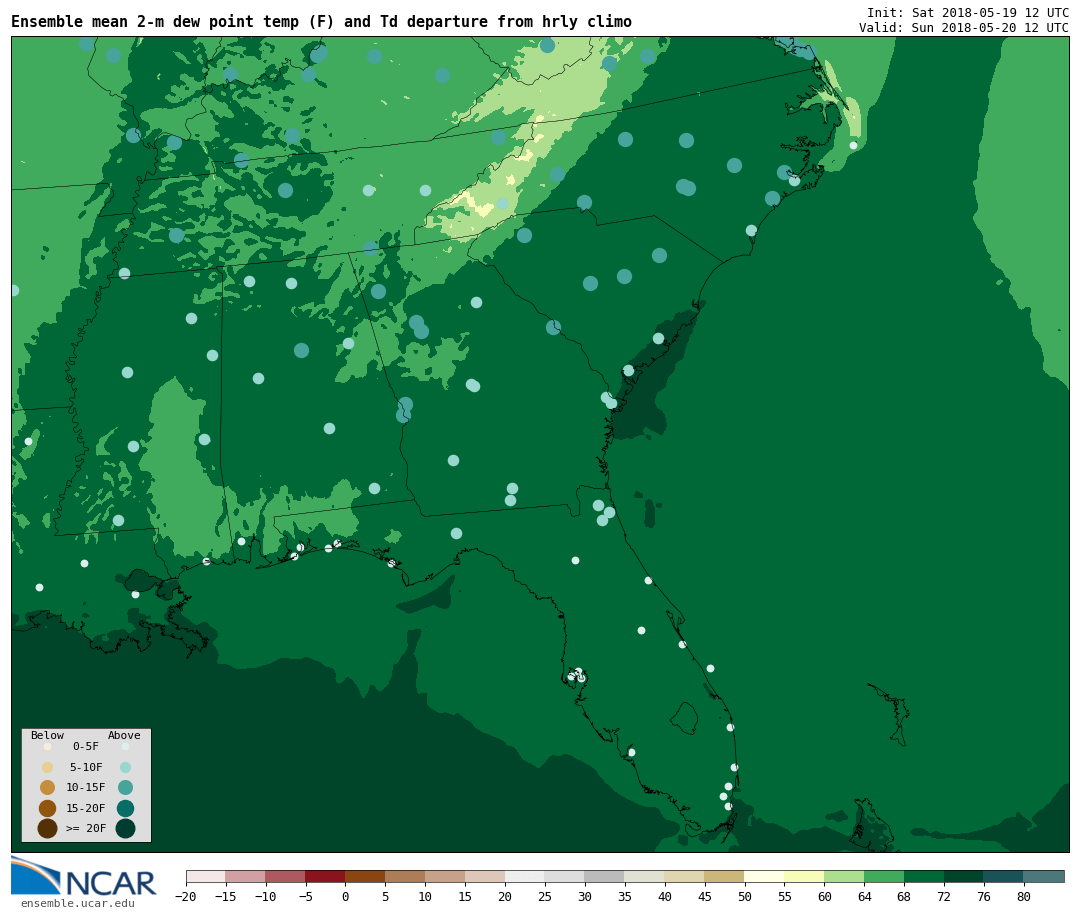The width and height of the screenshot is (1080, 915).
Task: Click the '-10' tick label on the color bar
Action: click(266, 896)
